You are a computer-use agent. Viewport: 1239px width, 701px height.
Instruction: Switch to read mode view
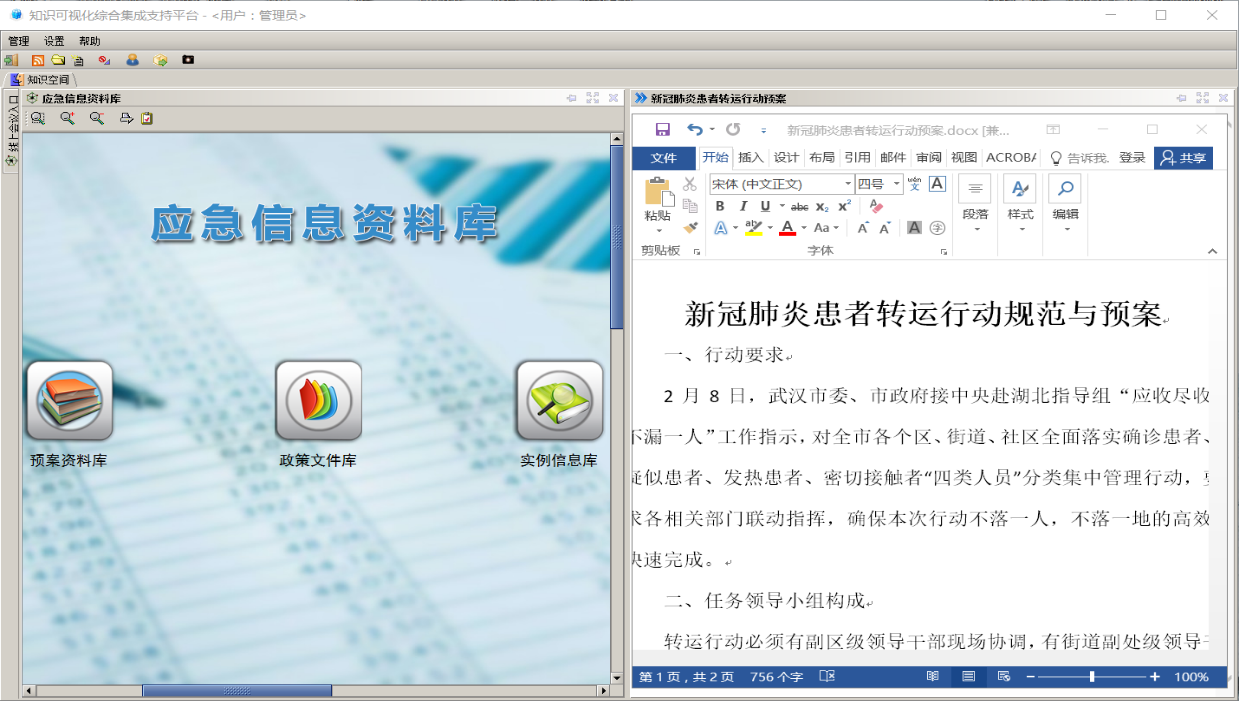(933, 677)
